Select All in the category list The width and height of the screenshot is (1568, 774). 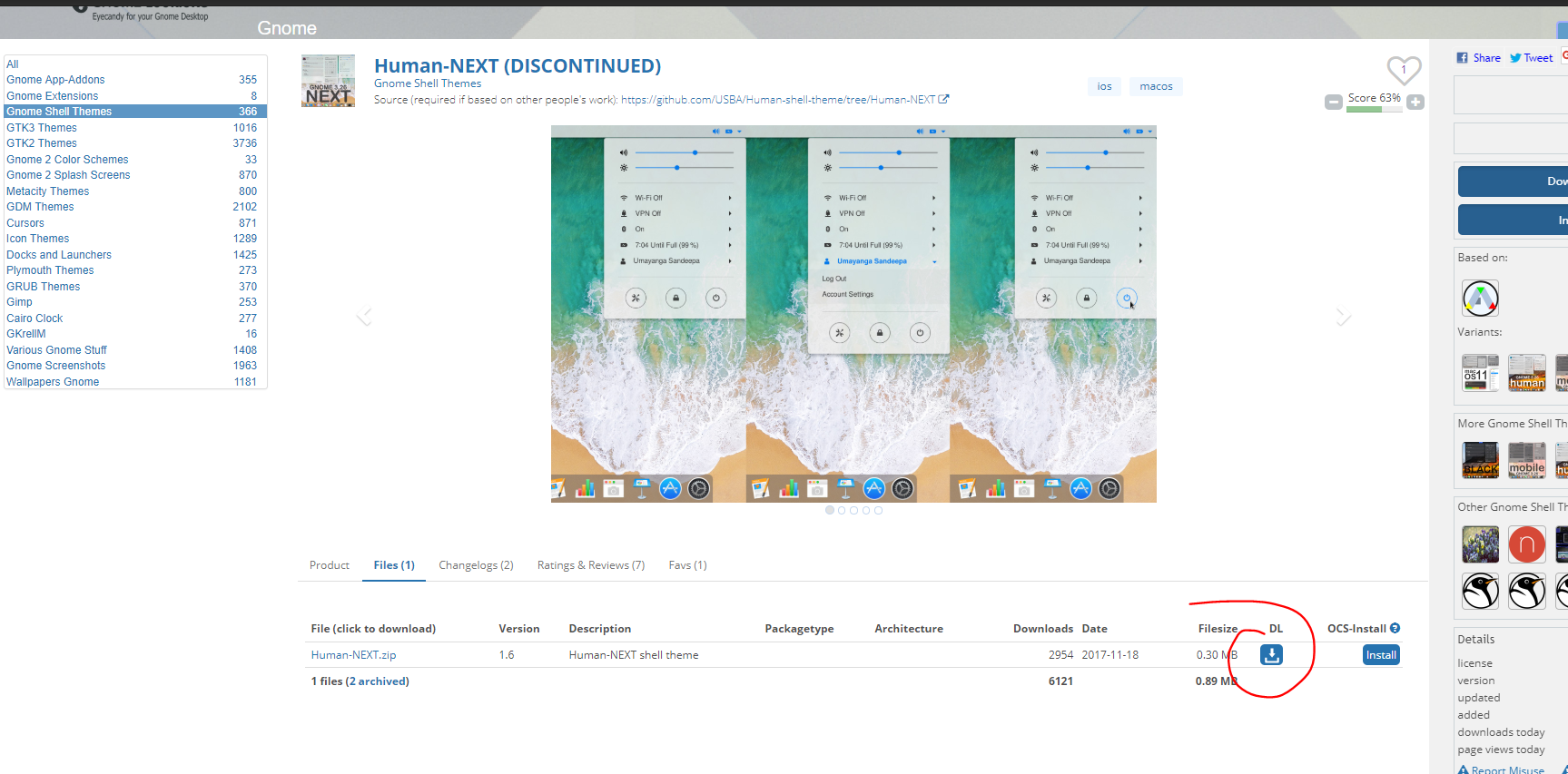click(x=13, y=64)
